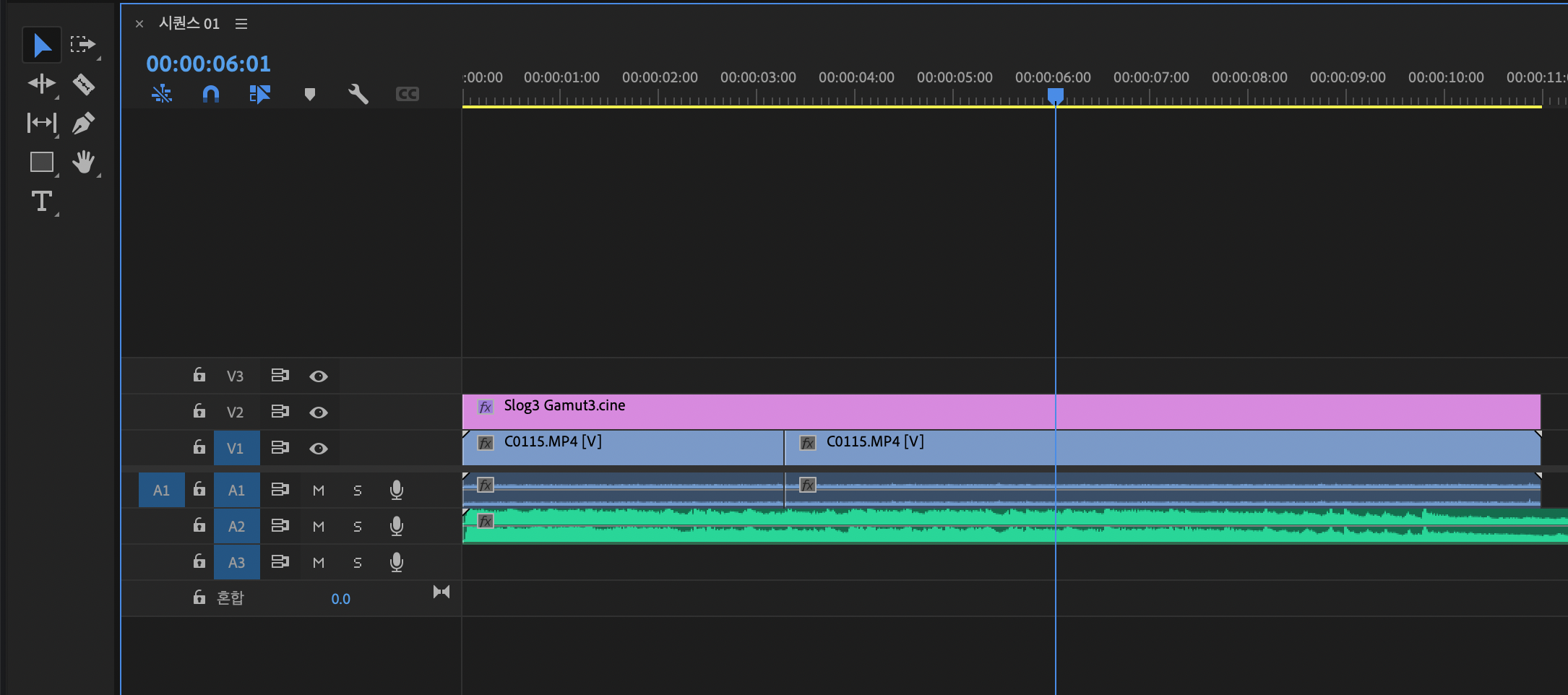Click the V2 track label

click(x=235, y=412)
